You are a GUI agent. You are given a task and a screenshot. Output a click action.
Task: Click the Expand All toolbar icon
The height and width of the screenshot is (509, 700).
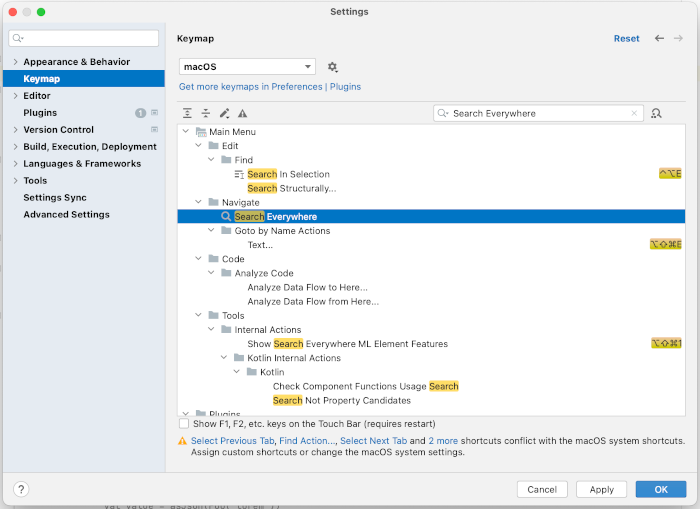(x=187, y=113)
